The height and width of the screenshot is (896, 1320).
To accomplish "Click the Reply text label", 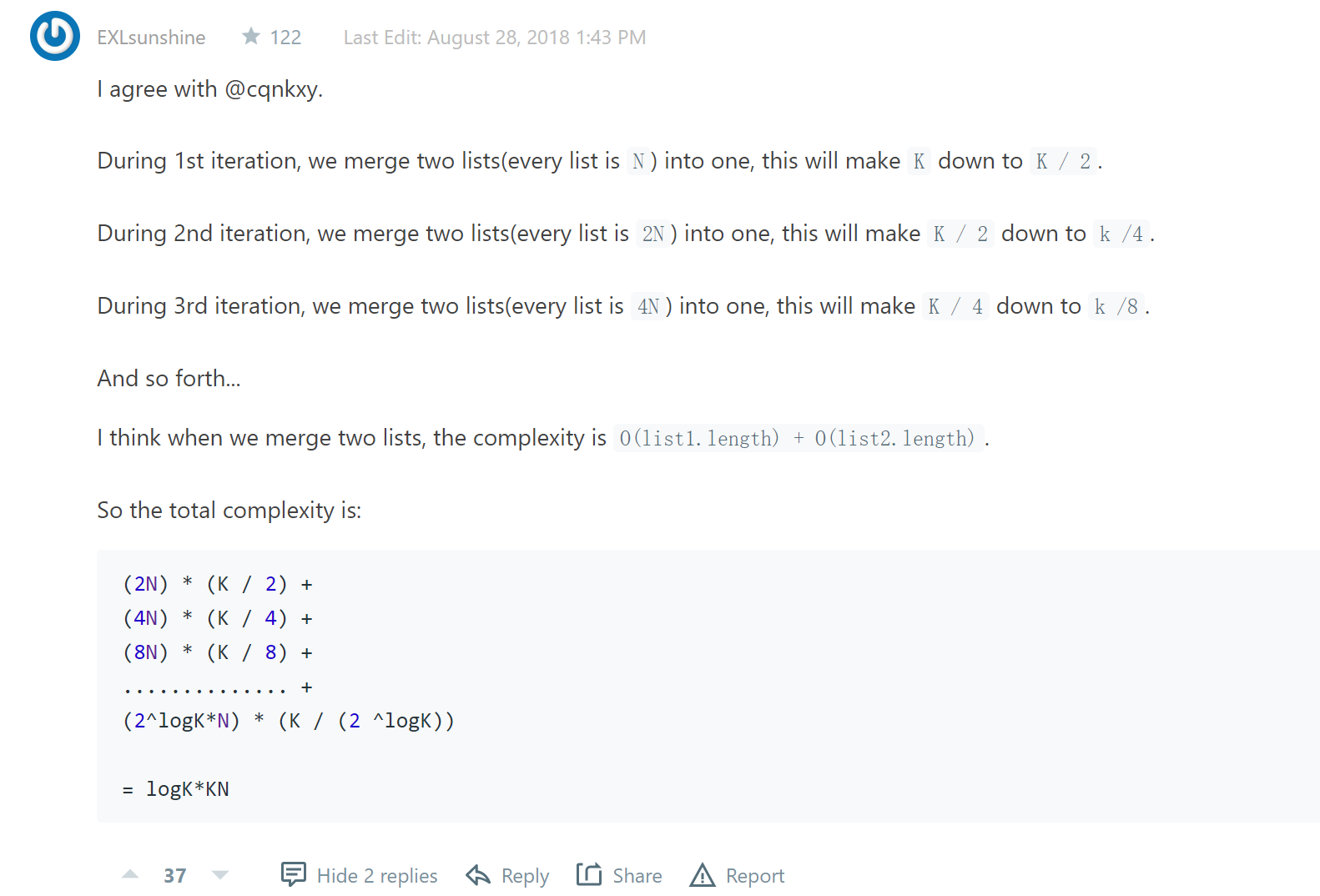I will [x=525, y=876].
